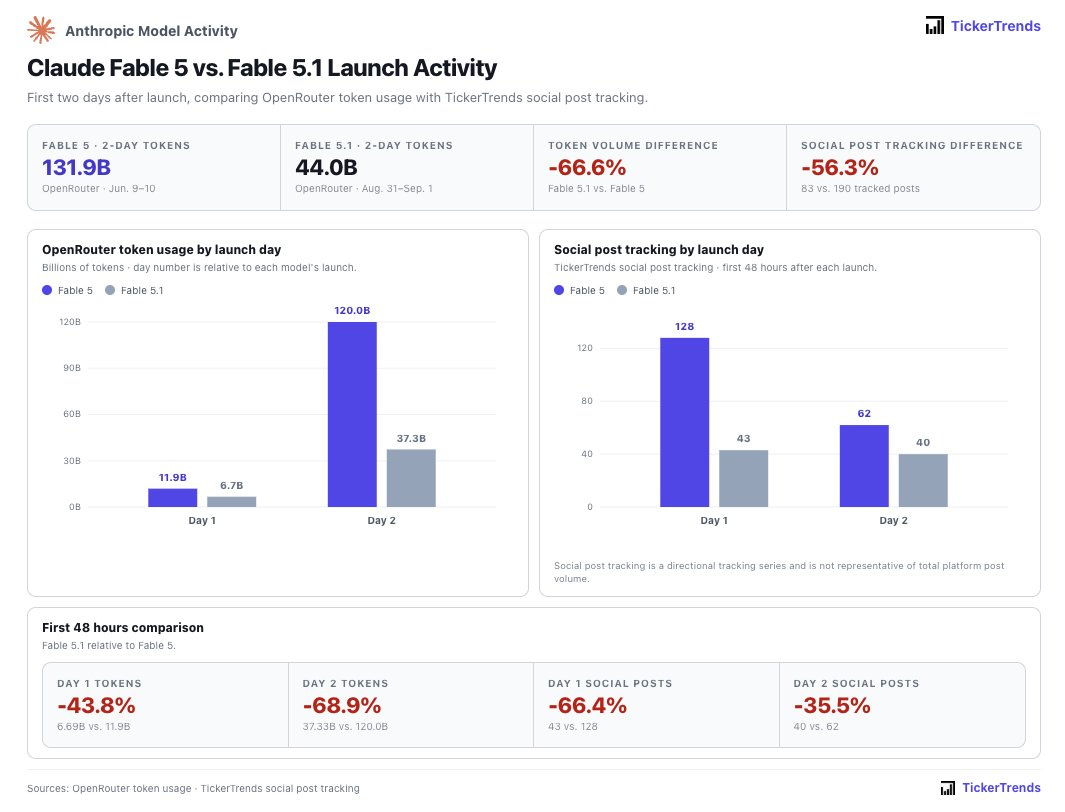Click the Day 2 label under the social chart

coord(893,520)
